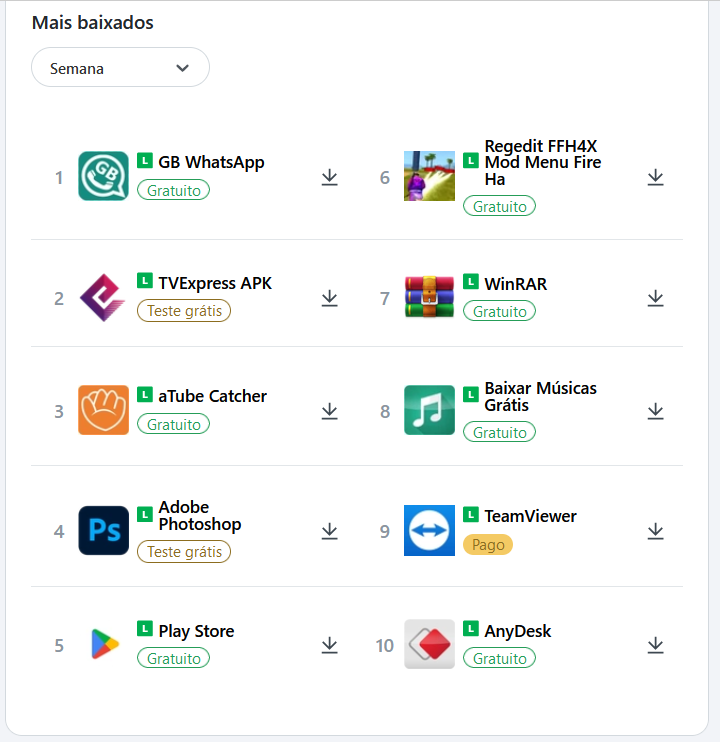
Task: Click green L badge beside Play Store
Action: pos(145,628)
